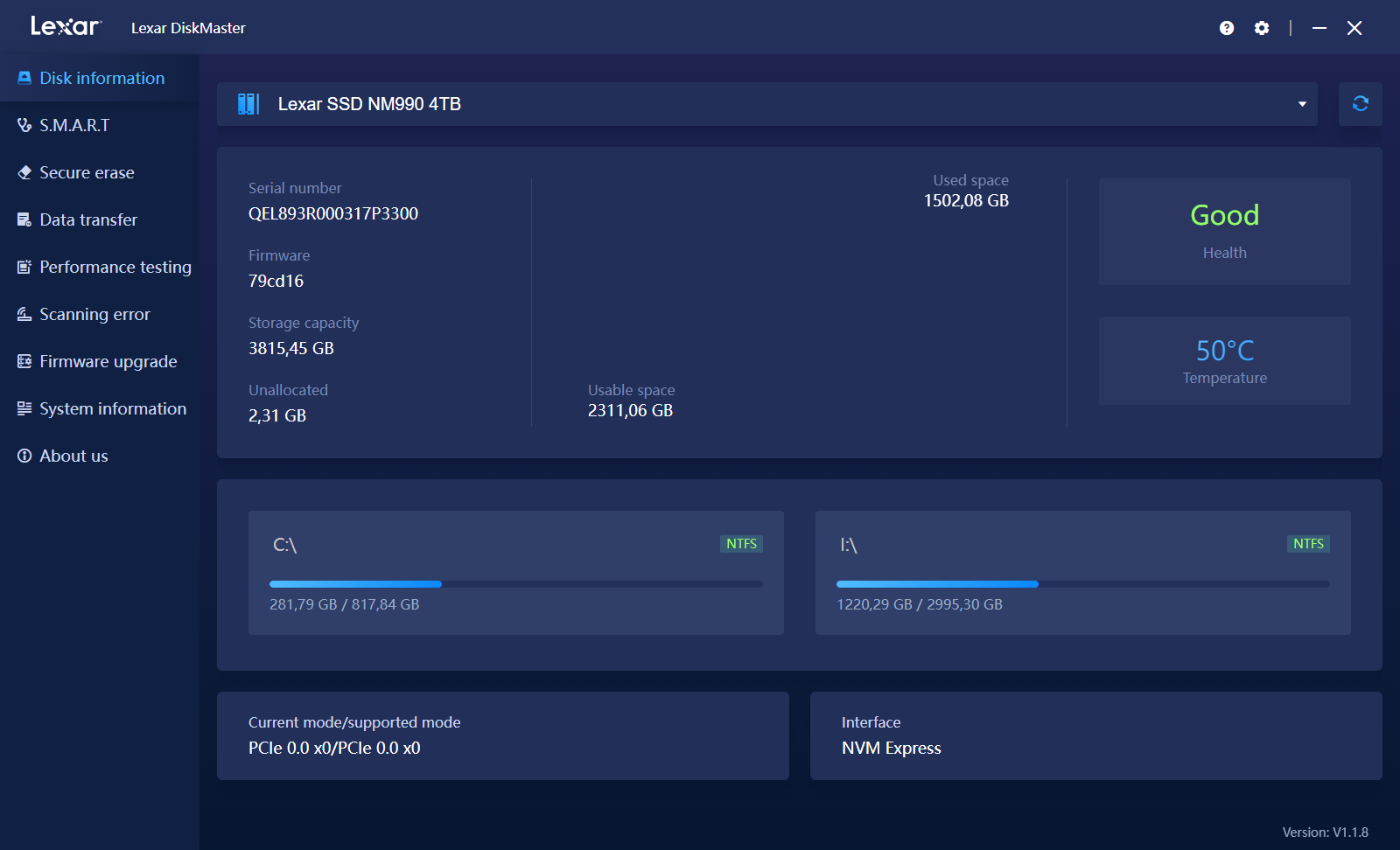The width and height of the screenshot is (1400, 850).
Task: Click serial number QEL893R000317P3300
Action: pos(333,213)
